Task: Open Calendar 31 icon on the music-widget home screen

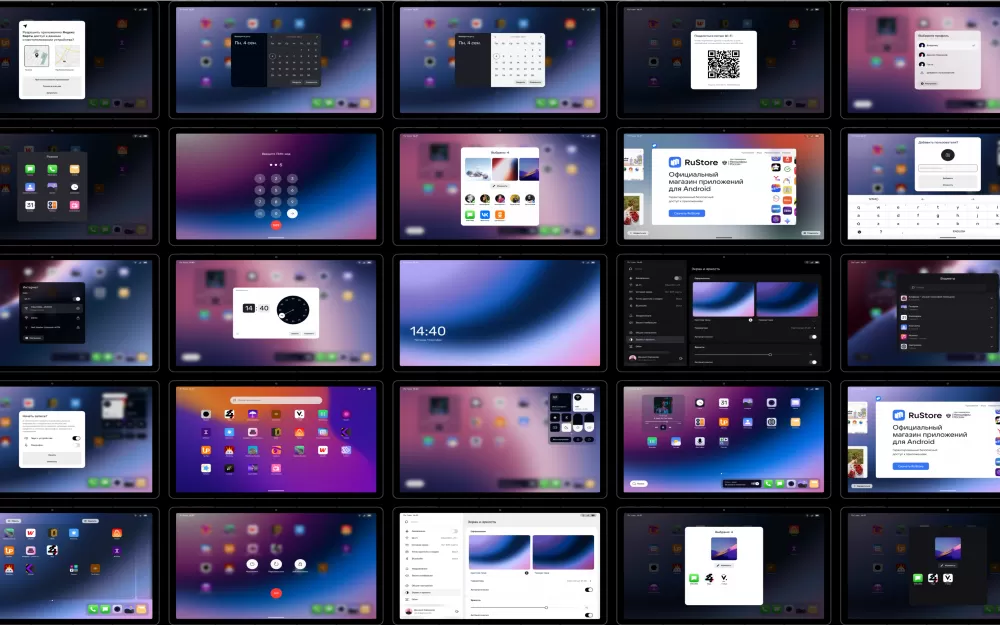Action: click(x=724, y=403)
